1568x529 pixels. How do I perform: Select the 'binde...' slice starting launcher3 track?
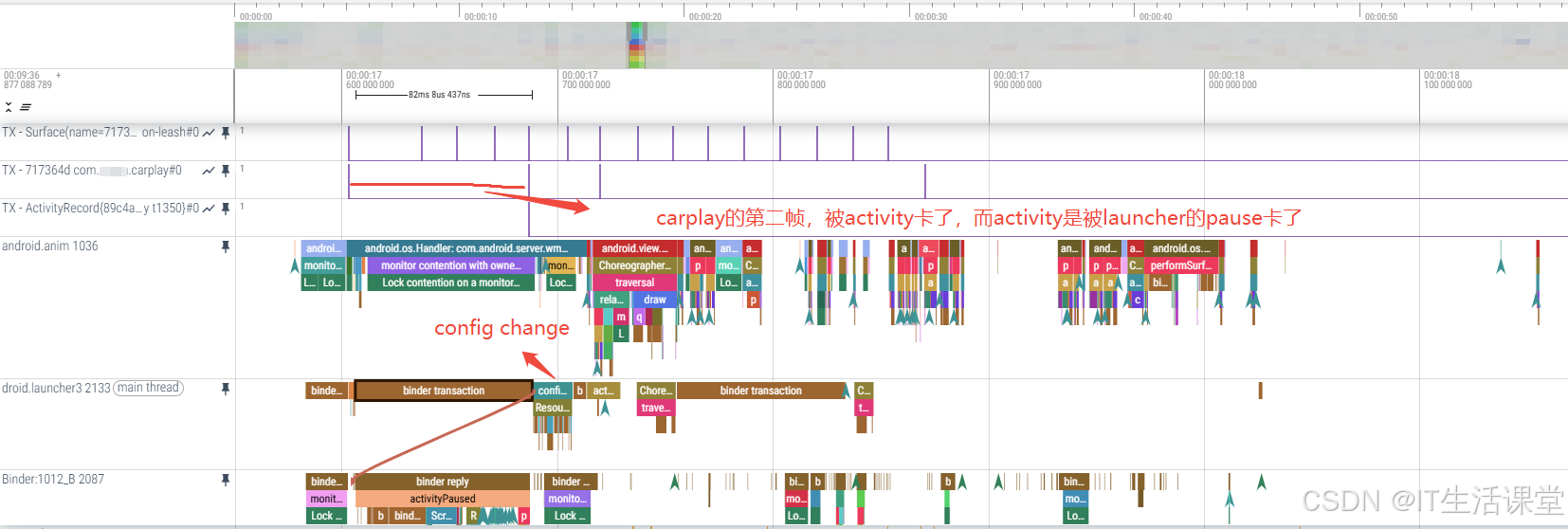(x=327, y=391)
